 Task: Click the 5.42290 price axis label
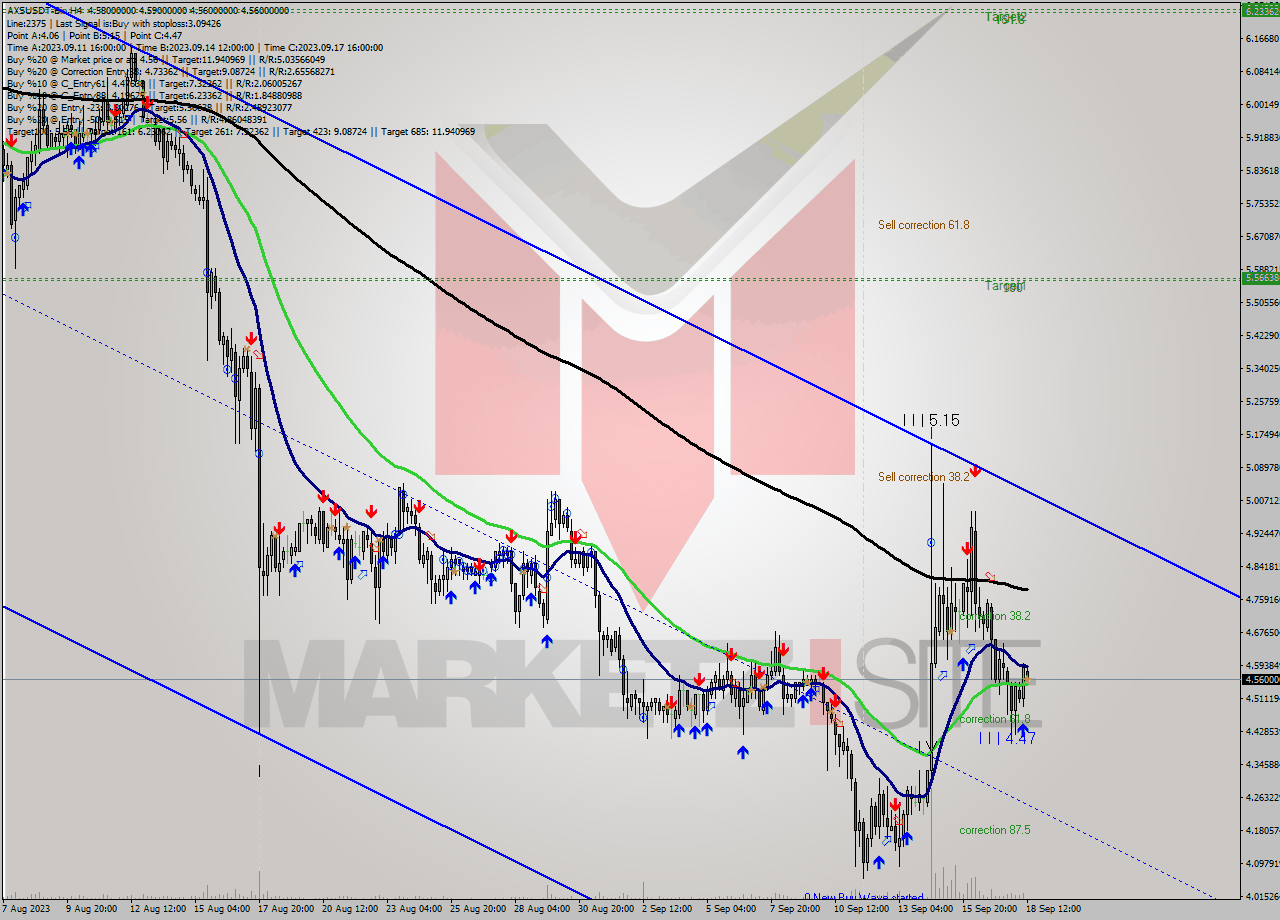click(1262, 335)
